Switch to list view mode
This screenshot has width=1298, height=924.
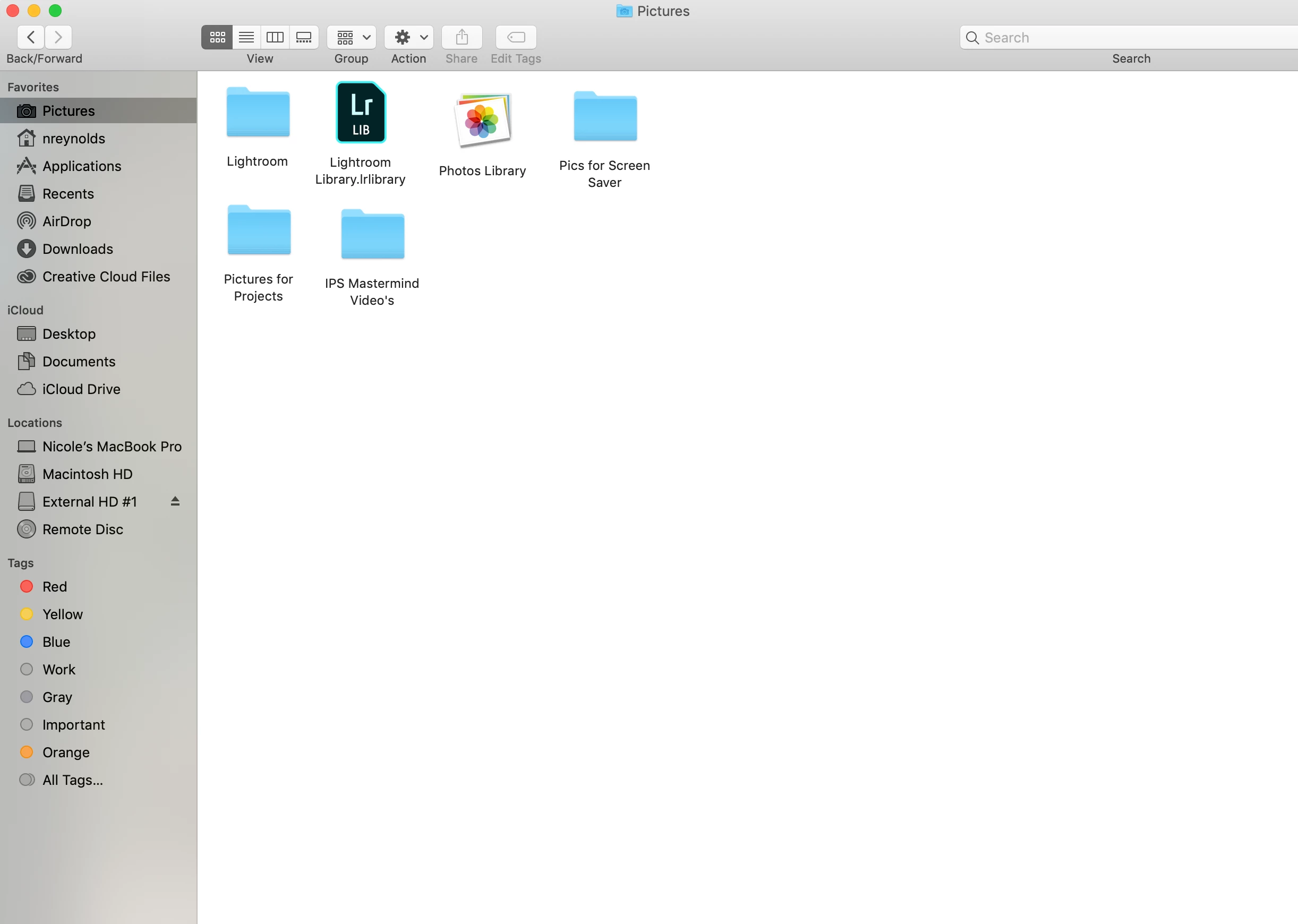click(x=246, y=38)
